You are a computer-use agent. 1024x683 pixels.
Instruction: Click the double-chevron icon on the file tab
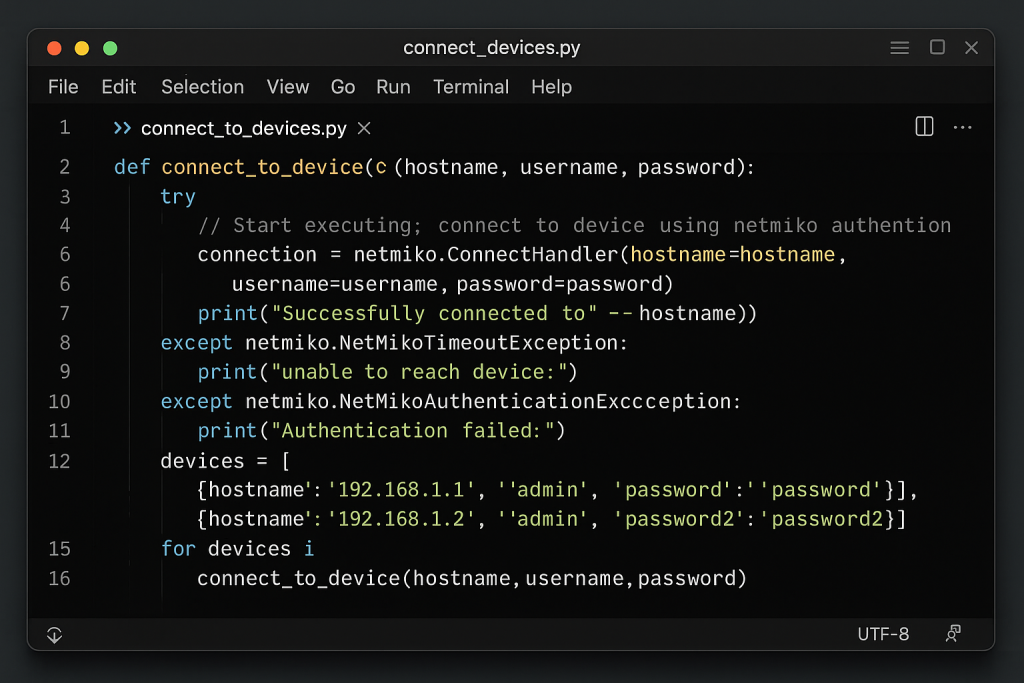[x=122, y=128]
